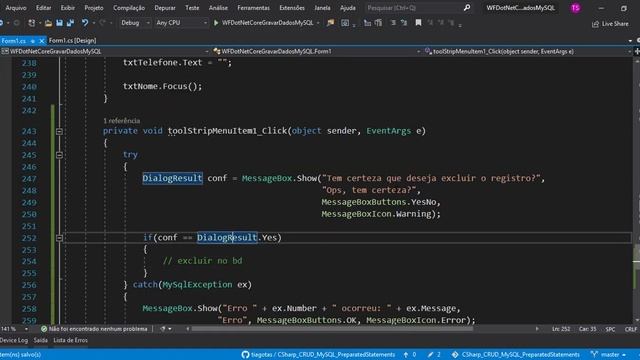Open the Exibir menu
This screenshot has height=360, width=640.
67,8
